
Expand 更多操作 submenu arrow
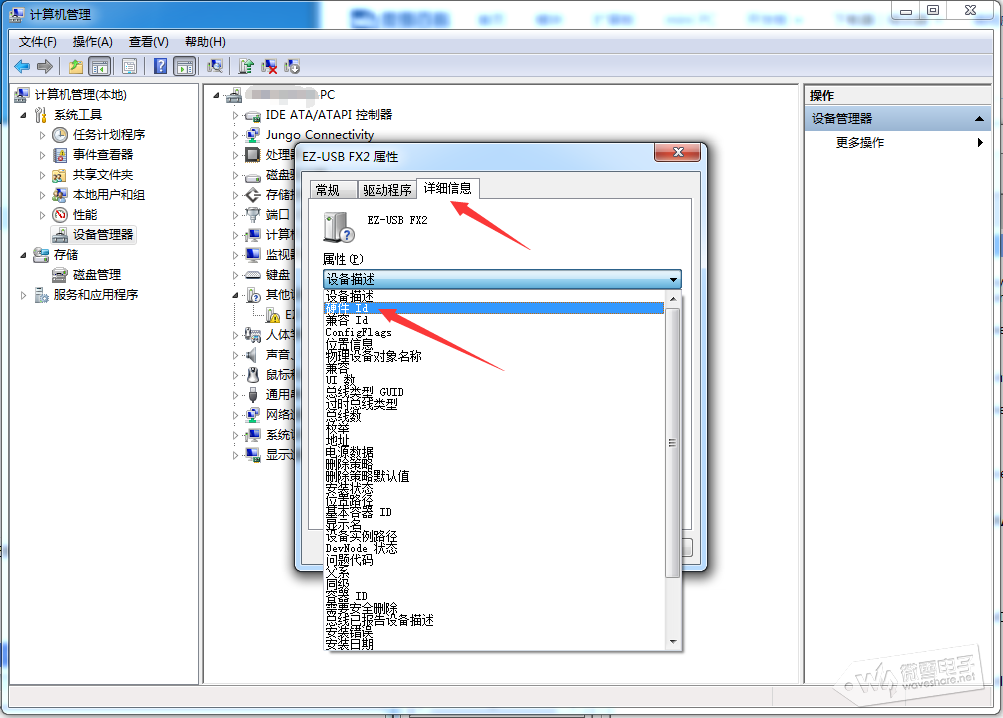point(980,143)
